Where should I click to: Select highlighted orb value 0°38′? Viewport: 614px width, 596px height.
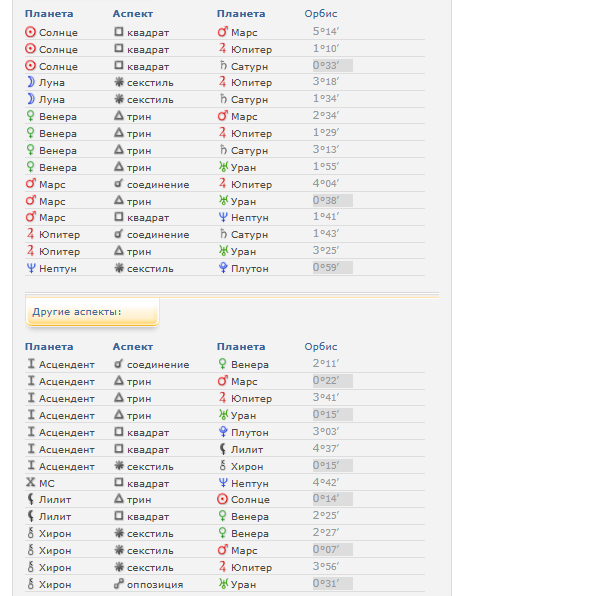click(332, 200)
